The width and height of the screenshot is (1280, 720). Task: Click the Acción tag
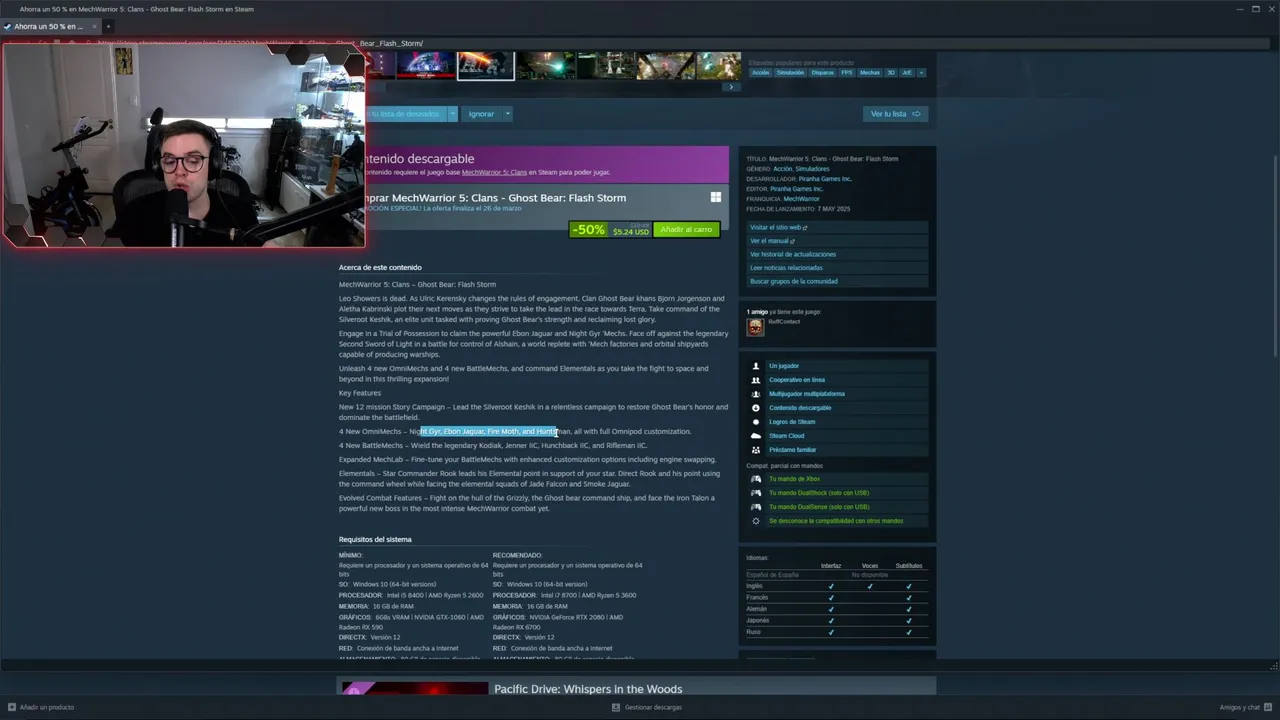tap(761, 72)
